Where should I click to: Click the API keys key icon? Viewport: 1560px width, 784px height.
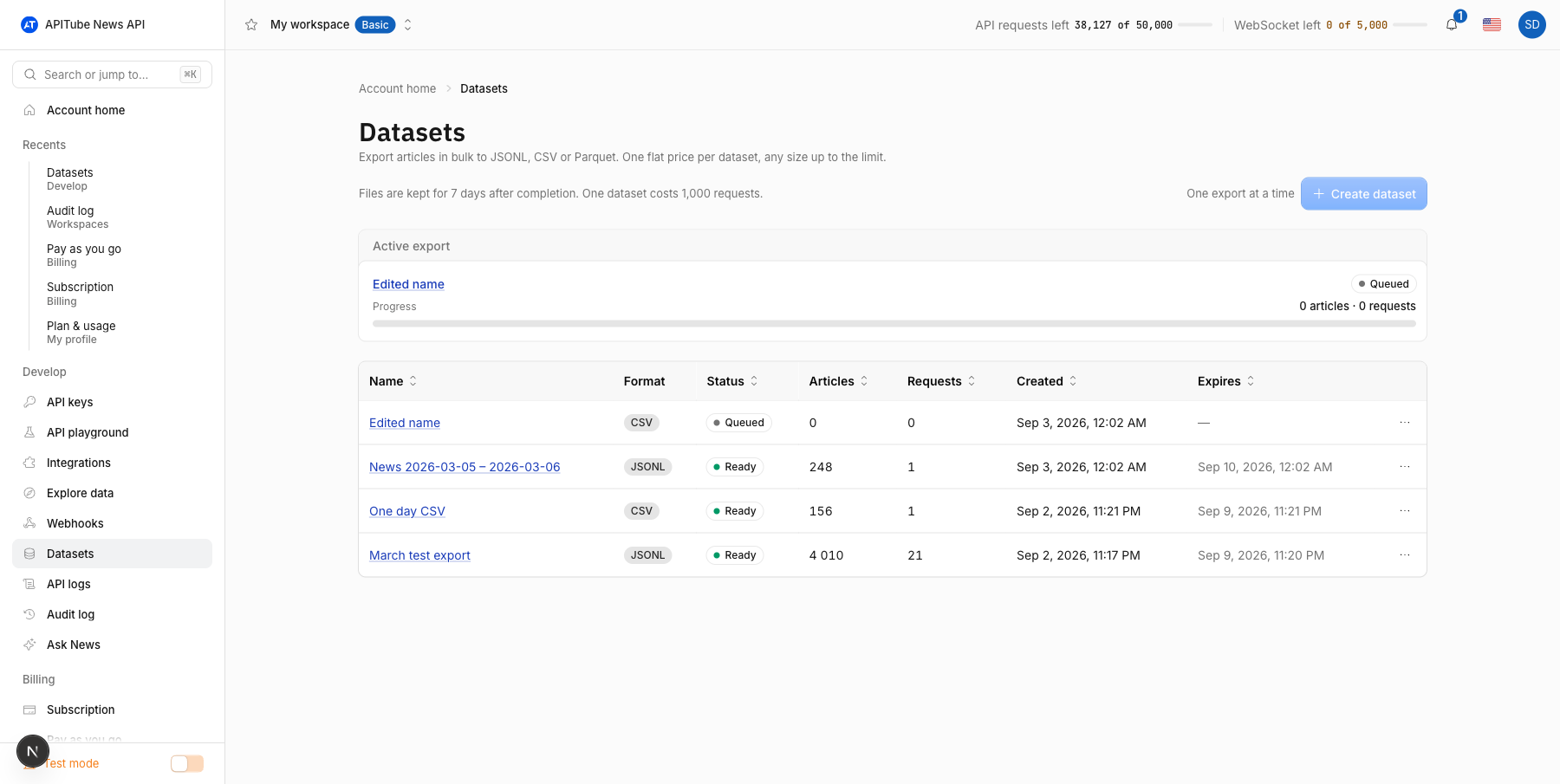(x=29, y=402)
